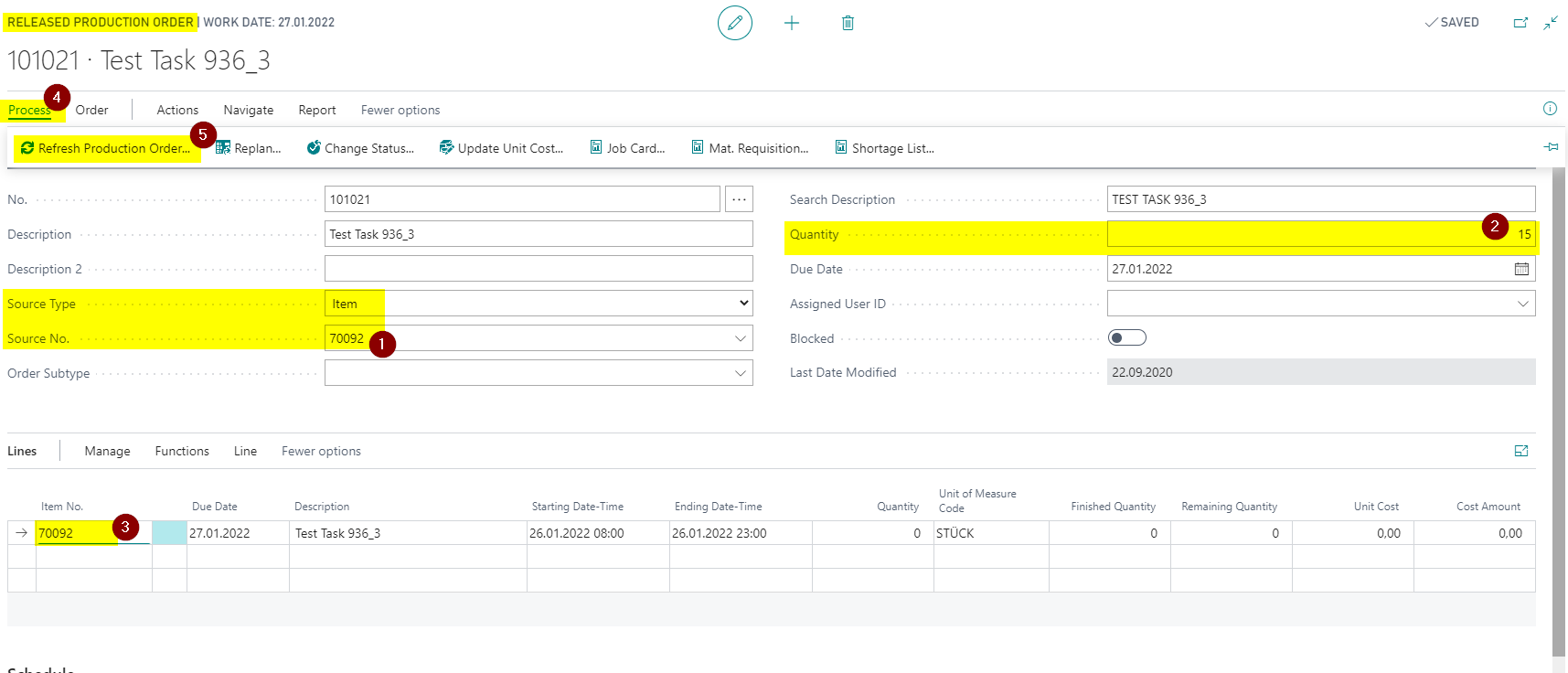Open calendar picker for Due Date

coord(1521,269)
